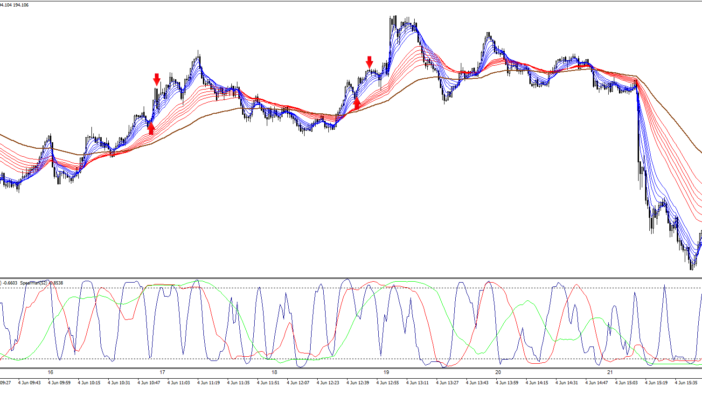The width and height of the screenshot is (702, 395).
Task: Select the hour marker 16
Action: coord(50,372)
